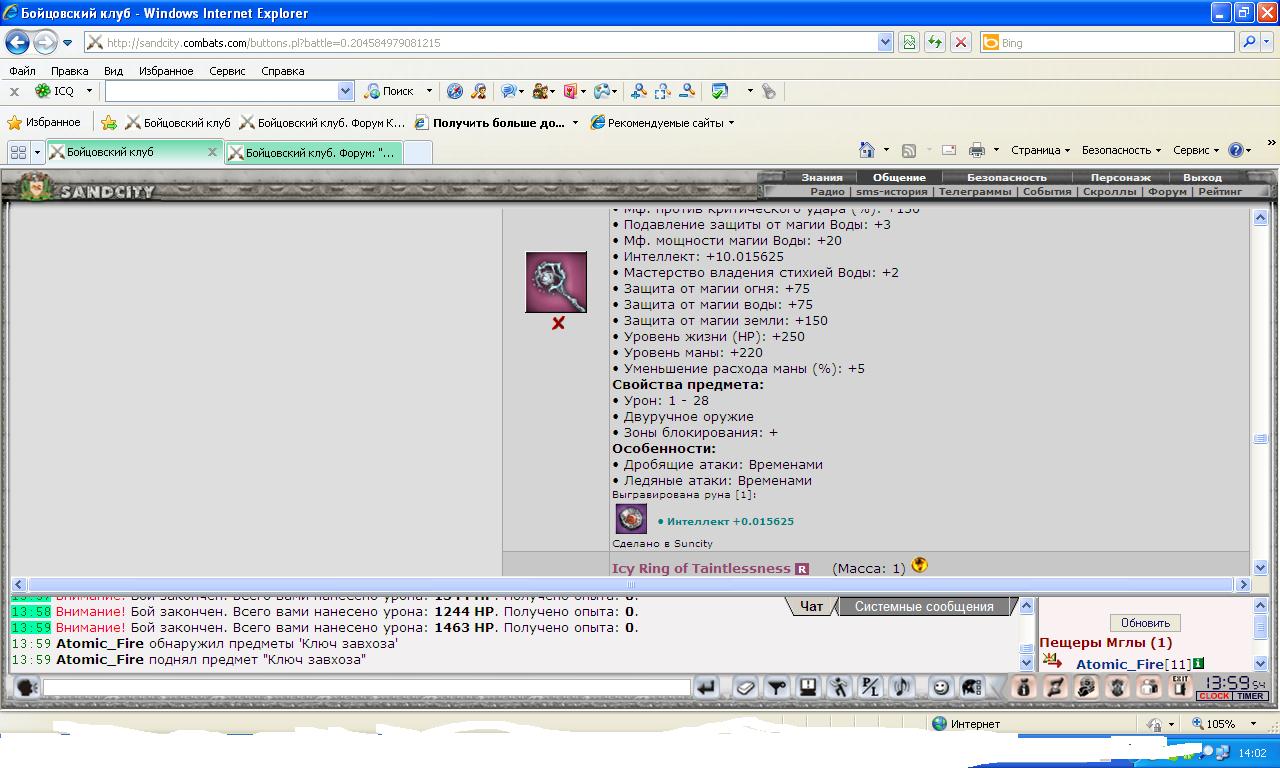The image size is (1280, 768).
Task: Click the scroll icon in game bar
Action: pos(1055,687)
